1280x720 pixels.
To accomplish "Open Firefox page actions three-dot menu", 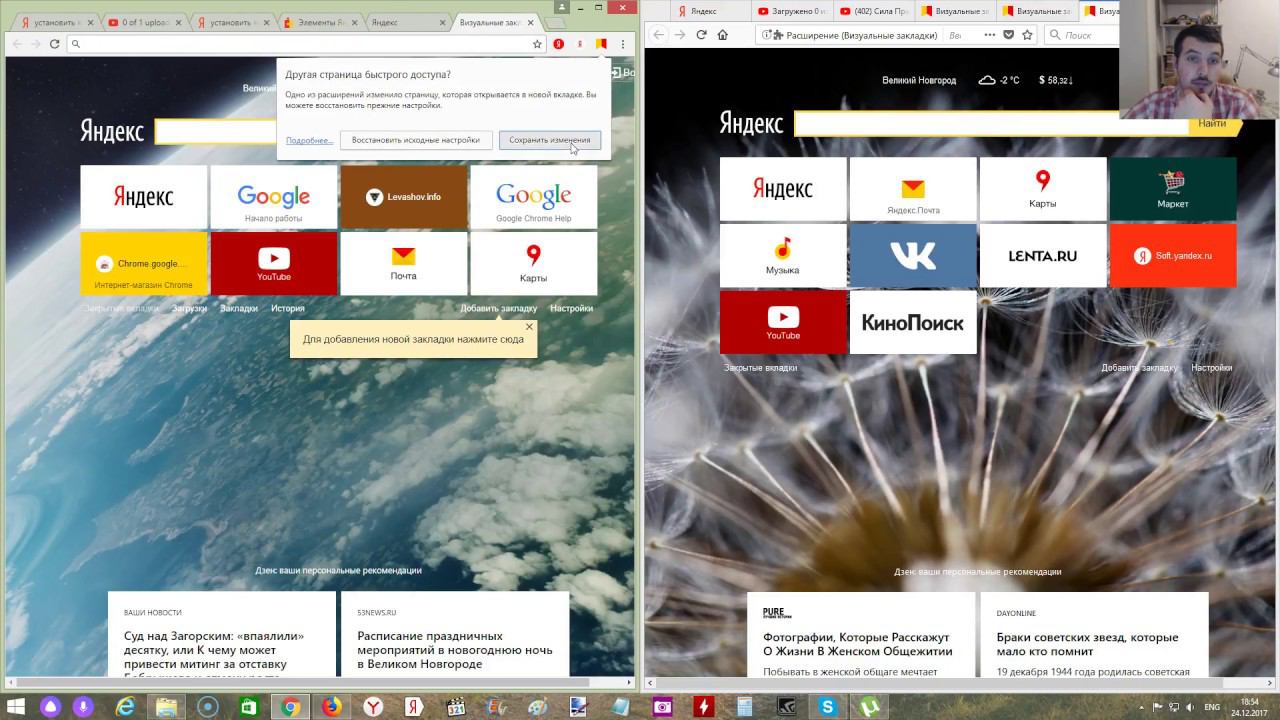I will pyautogui.click(x=989, y=35).
